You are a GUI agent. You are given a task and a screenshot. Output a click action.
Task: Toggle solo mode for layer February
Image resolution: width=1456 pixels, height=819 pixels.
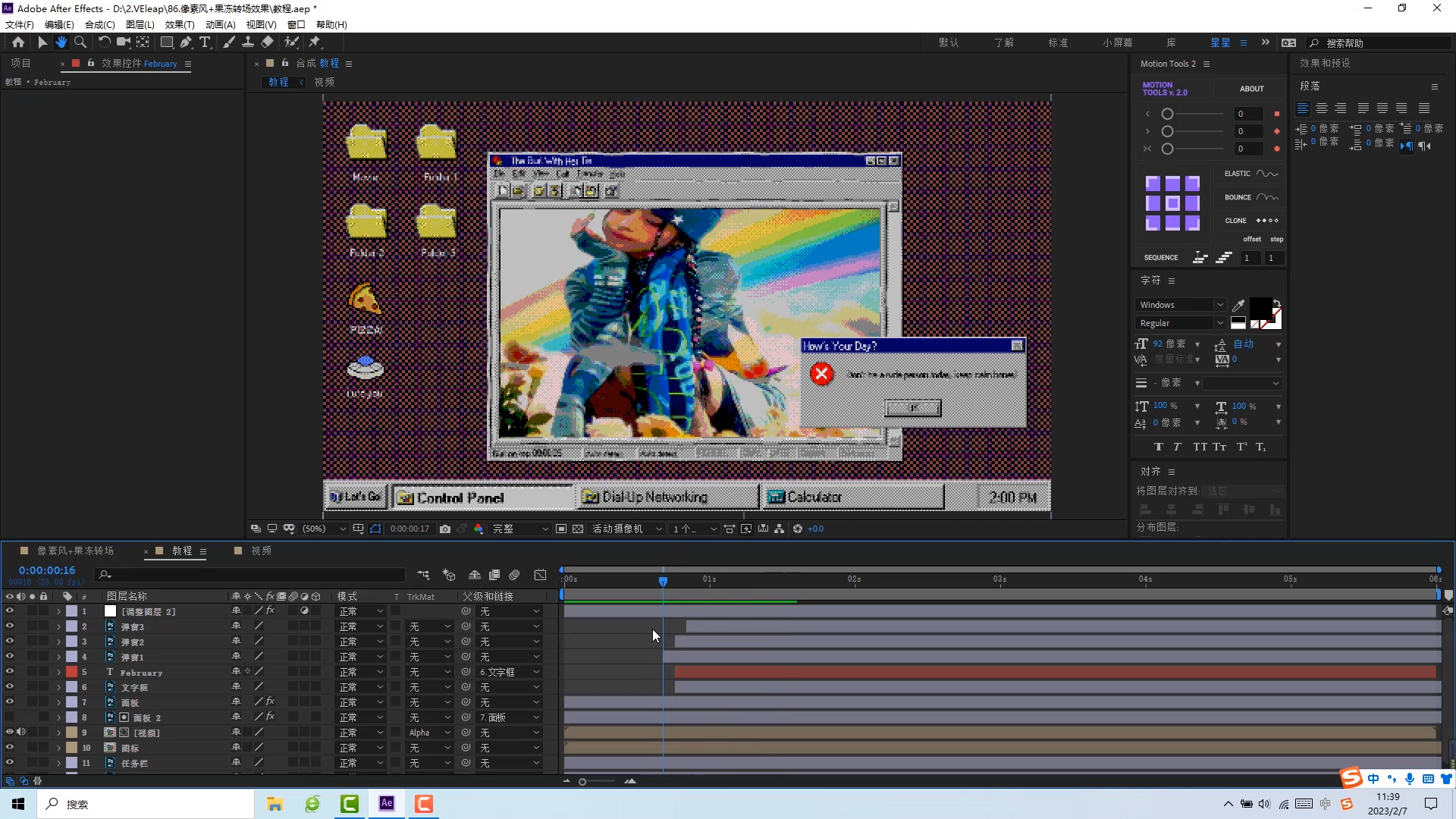coord(32,672)
